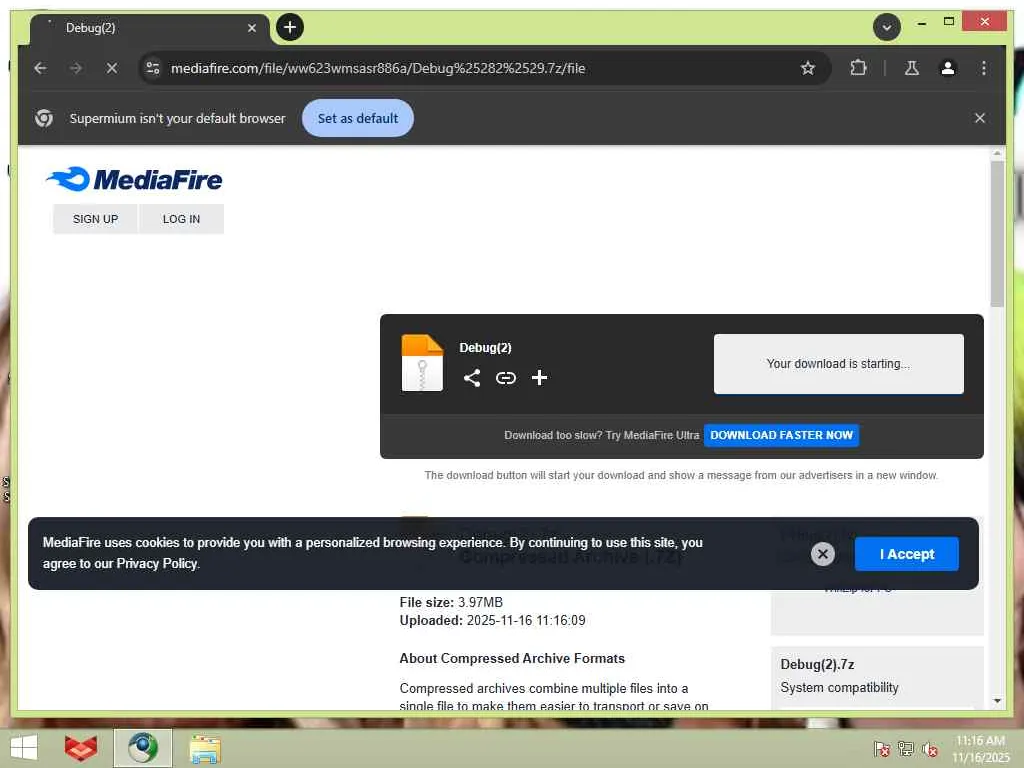Click the Uploaded date text
Viewport: 1024px width, 768px height.
click(492, 620)
